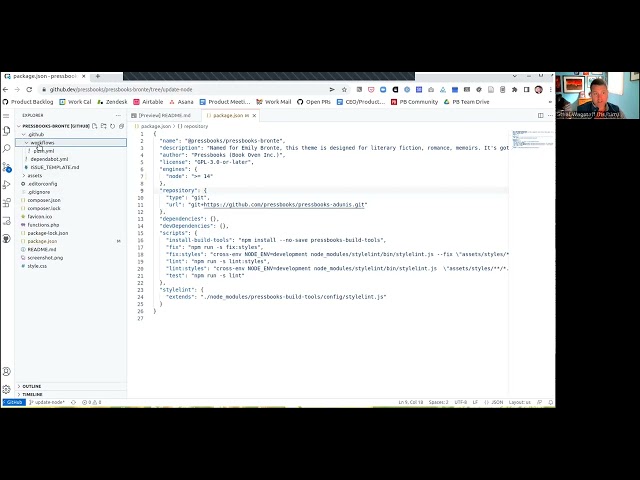Open the Zendesk bookmark
Image resolution: width=640 pixels, height=480 pixels.
[112, 102]
